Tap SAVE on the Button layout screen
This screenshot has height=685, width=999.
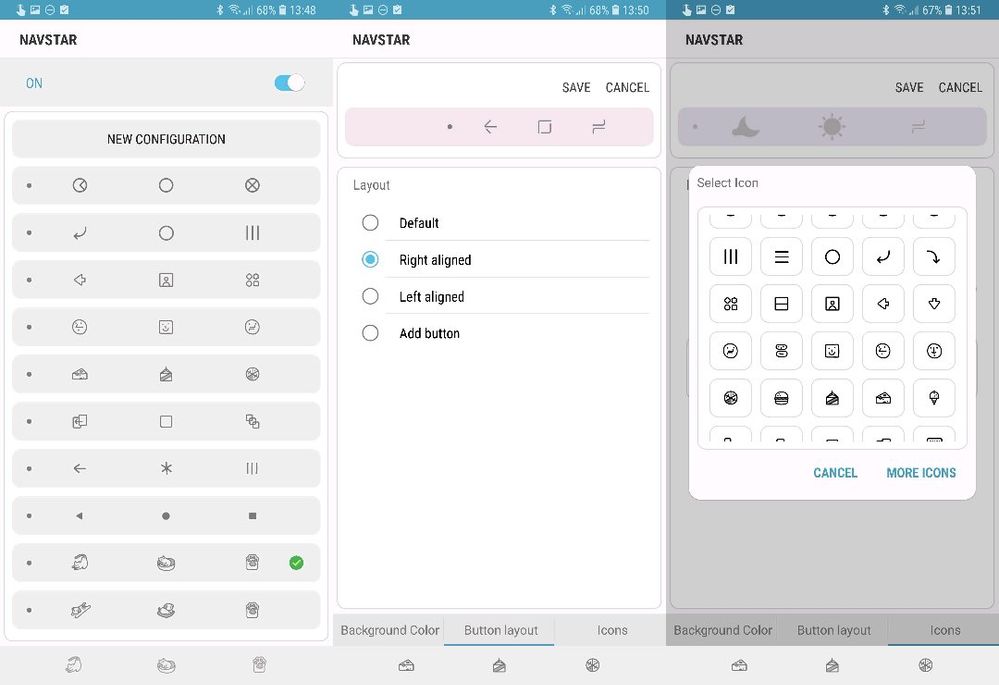(x=576, y=87)
